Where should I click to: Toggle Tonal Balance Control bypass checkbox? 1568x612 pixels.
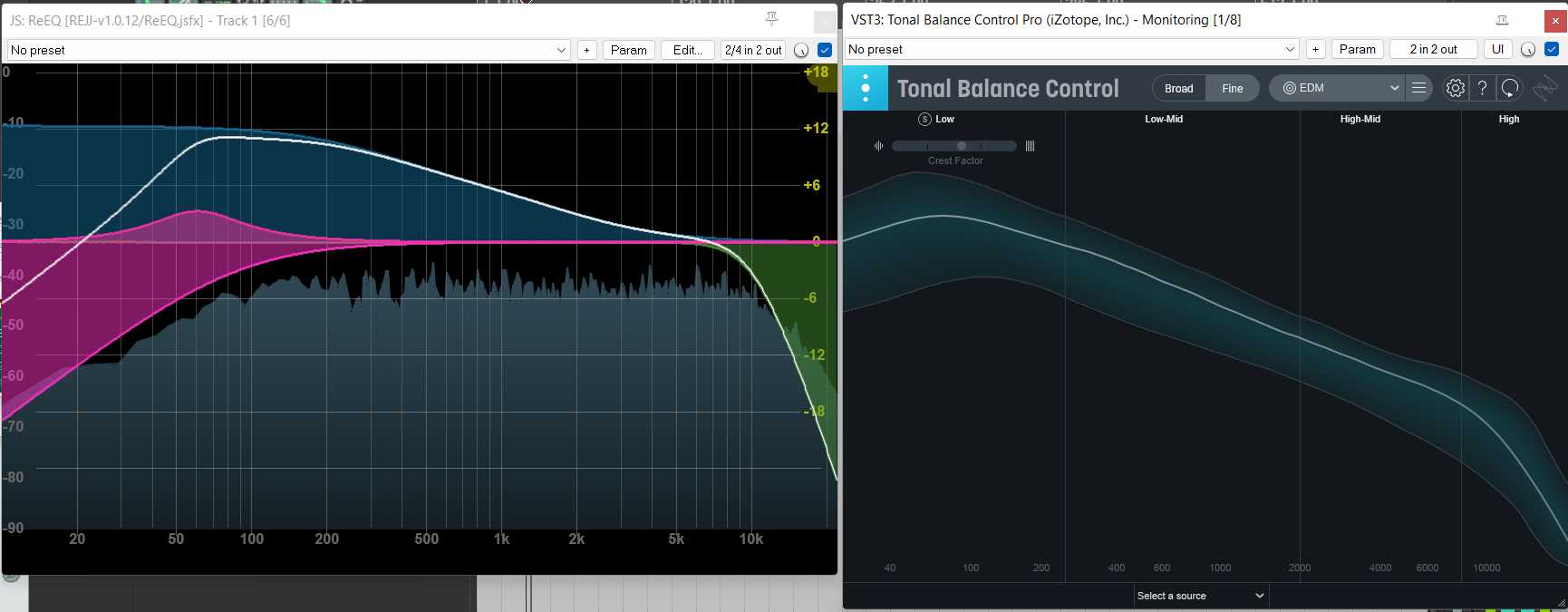1552,49
